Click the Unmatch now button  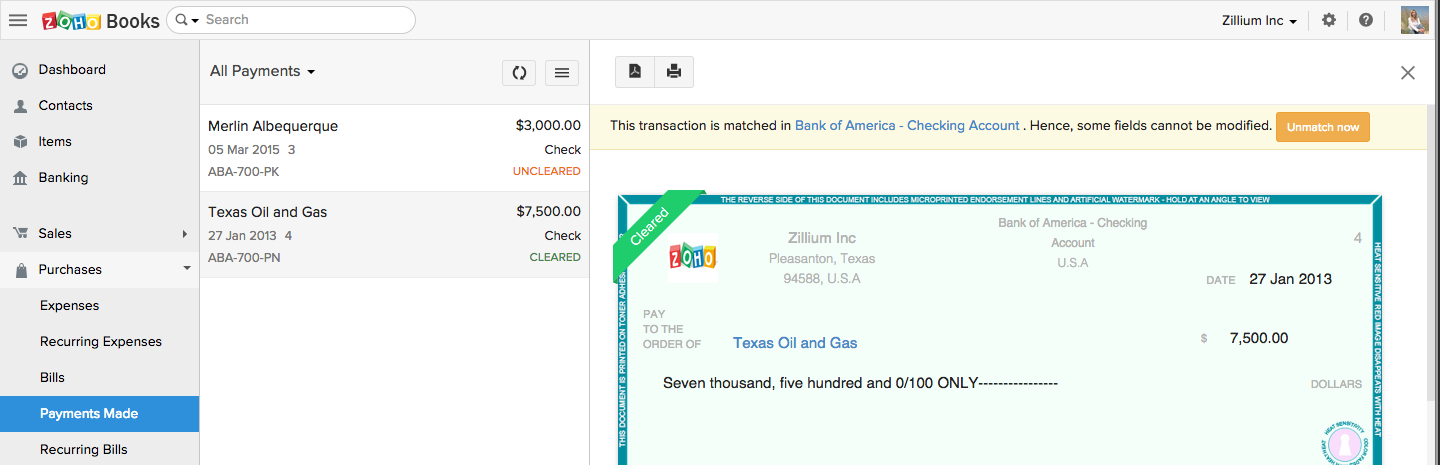1322,127
